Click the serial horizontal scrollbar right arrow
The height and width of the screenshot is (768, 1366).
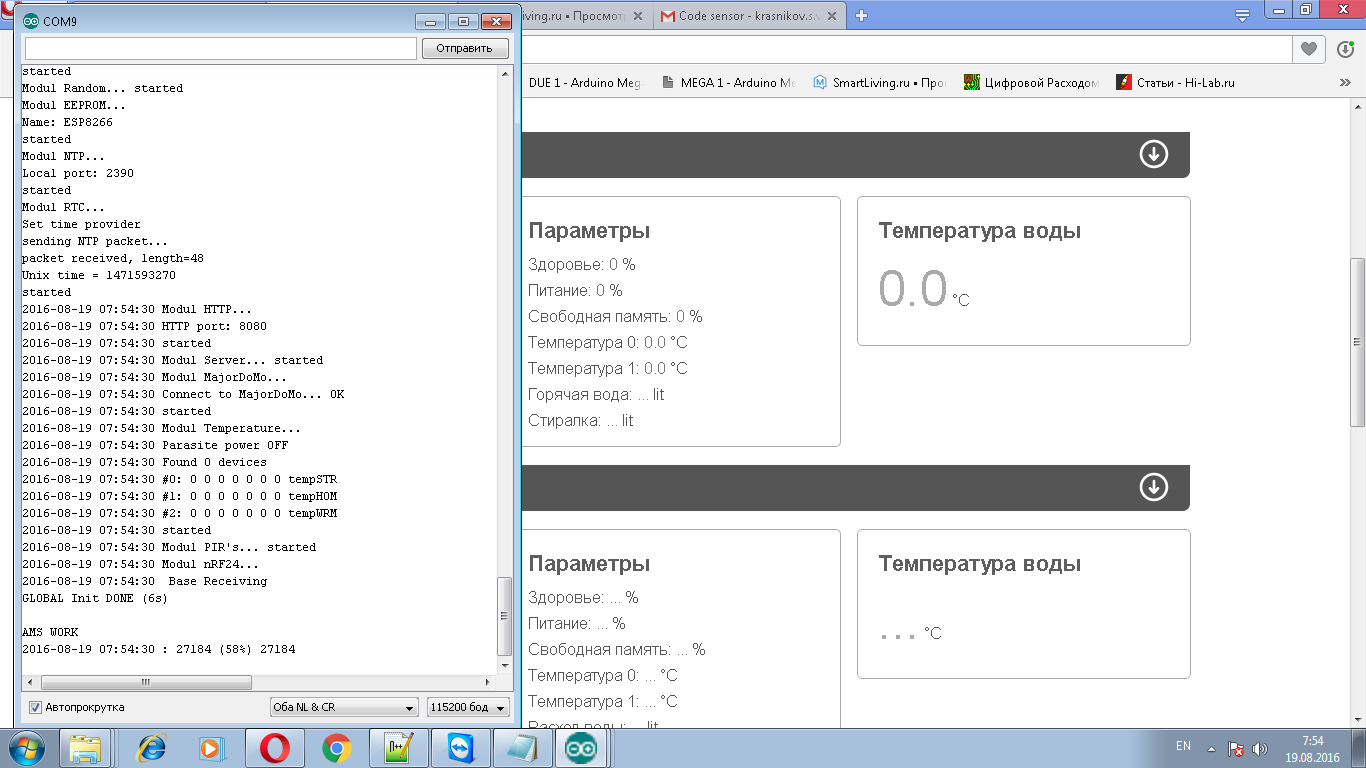click(x=489, y=683)
